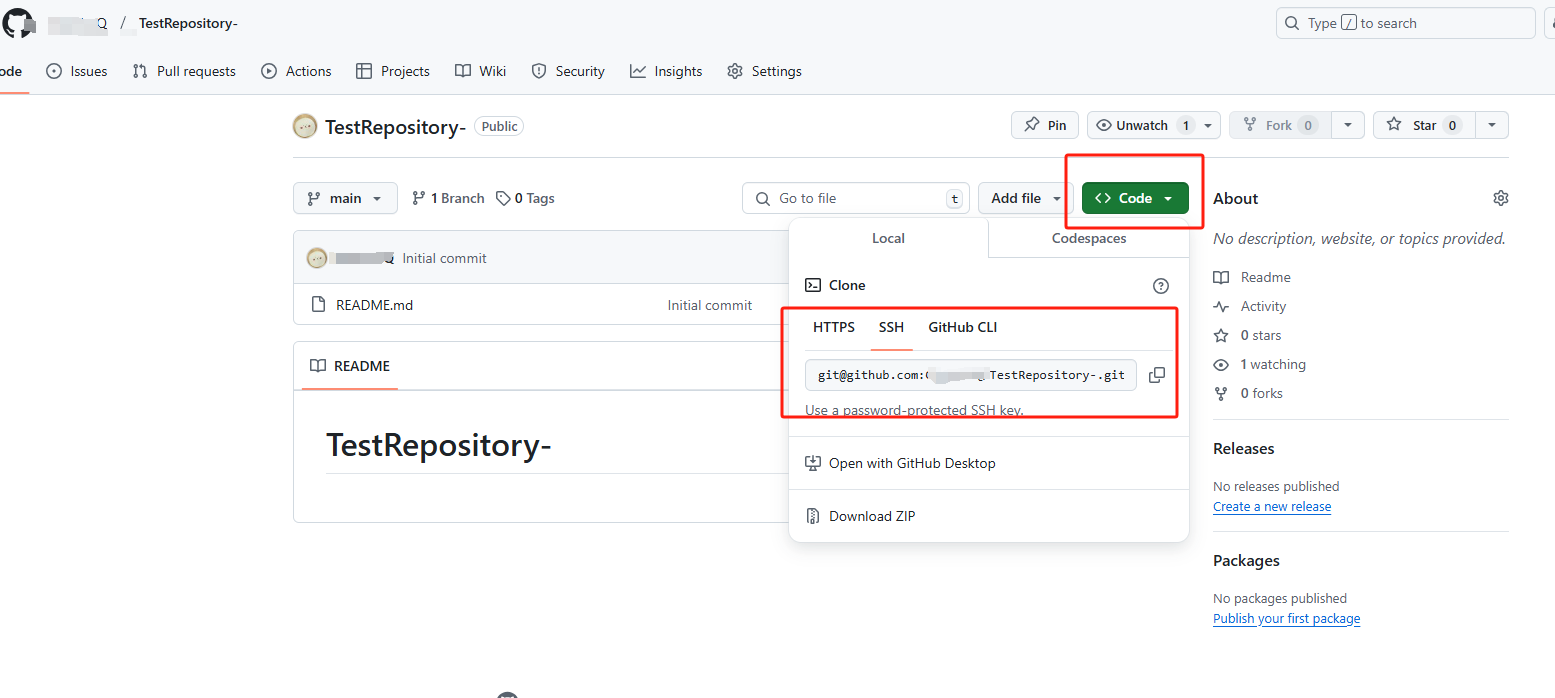The image size is (1555, 698).
Task: Go to the Wiki tab
Action: tap(480, 71)
